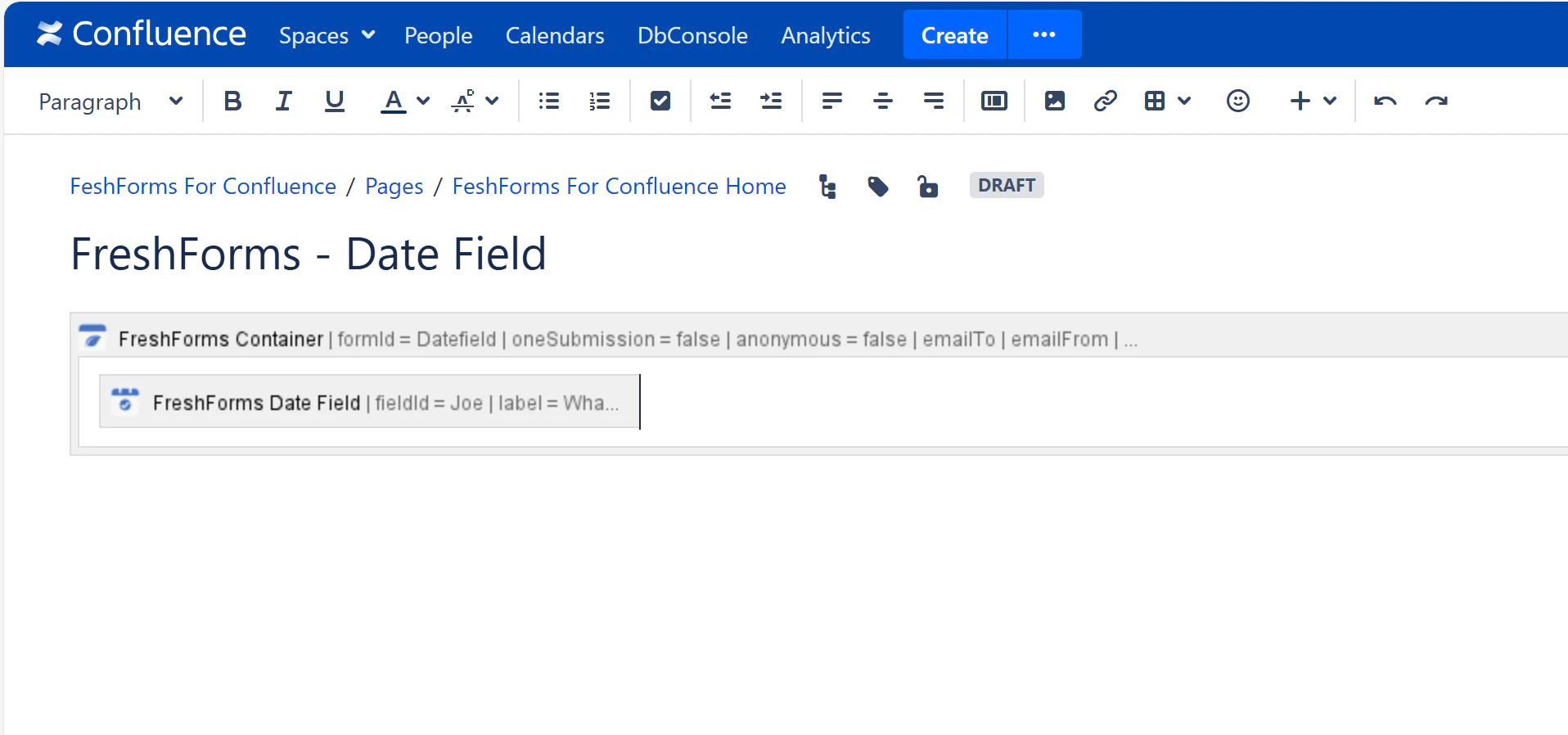The height and width of the screenshot is (735, 1568).
Task: Open the Spaces menu
Action: [x=327, y=35]
